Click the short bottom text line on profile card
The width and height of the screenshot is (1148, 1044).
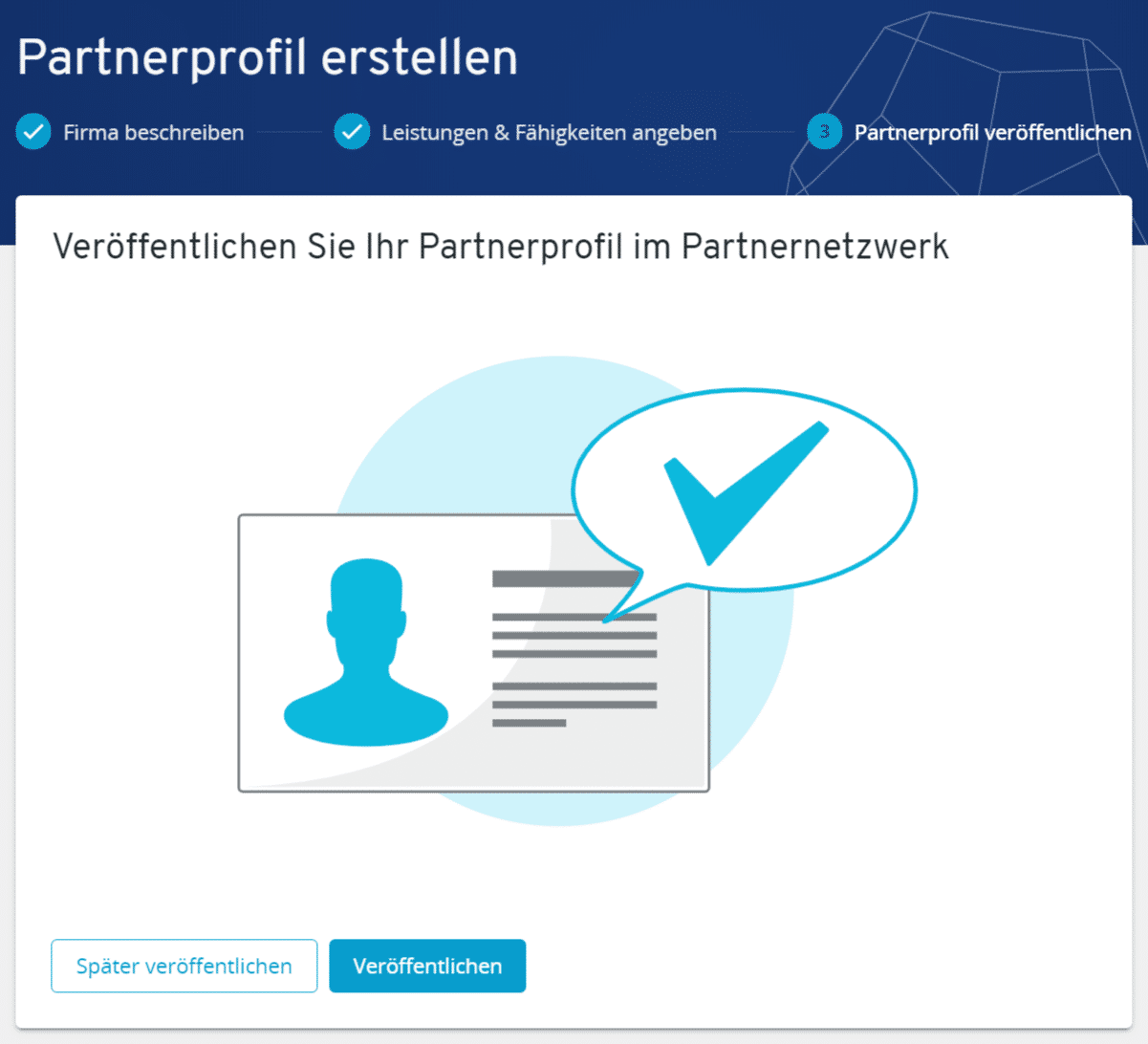pos(529,723)
